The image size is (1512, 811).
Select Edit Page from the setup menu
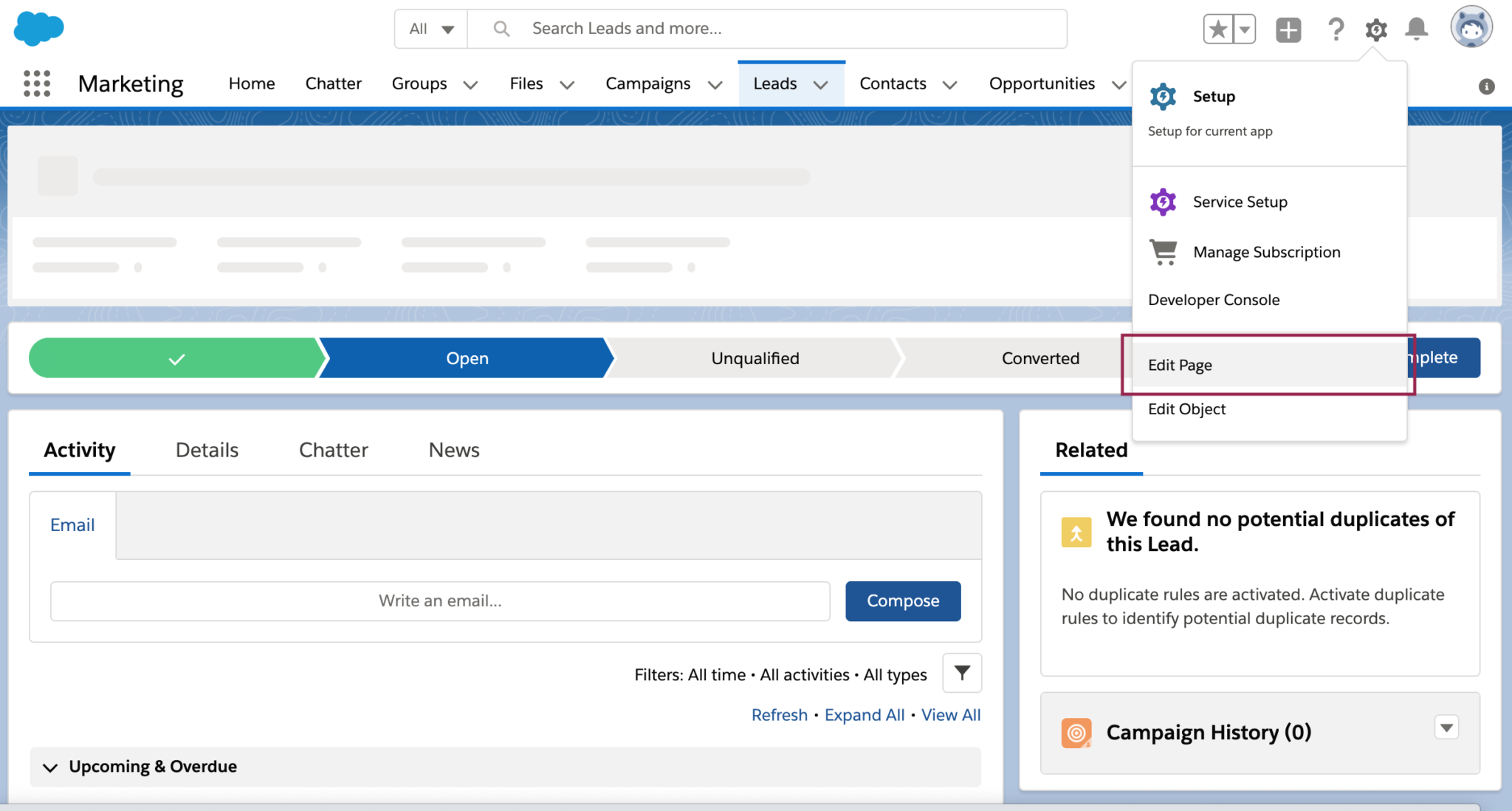[x=1179, y=364]
